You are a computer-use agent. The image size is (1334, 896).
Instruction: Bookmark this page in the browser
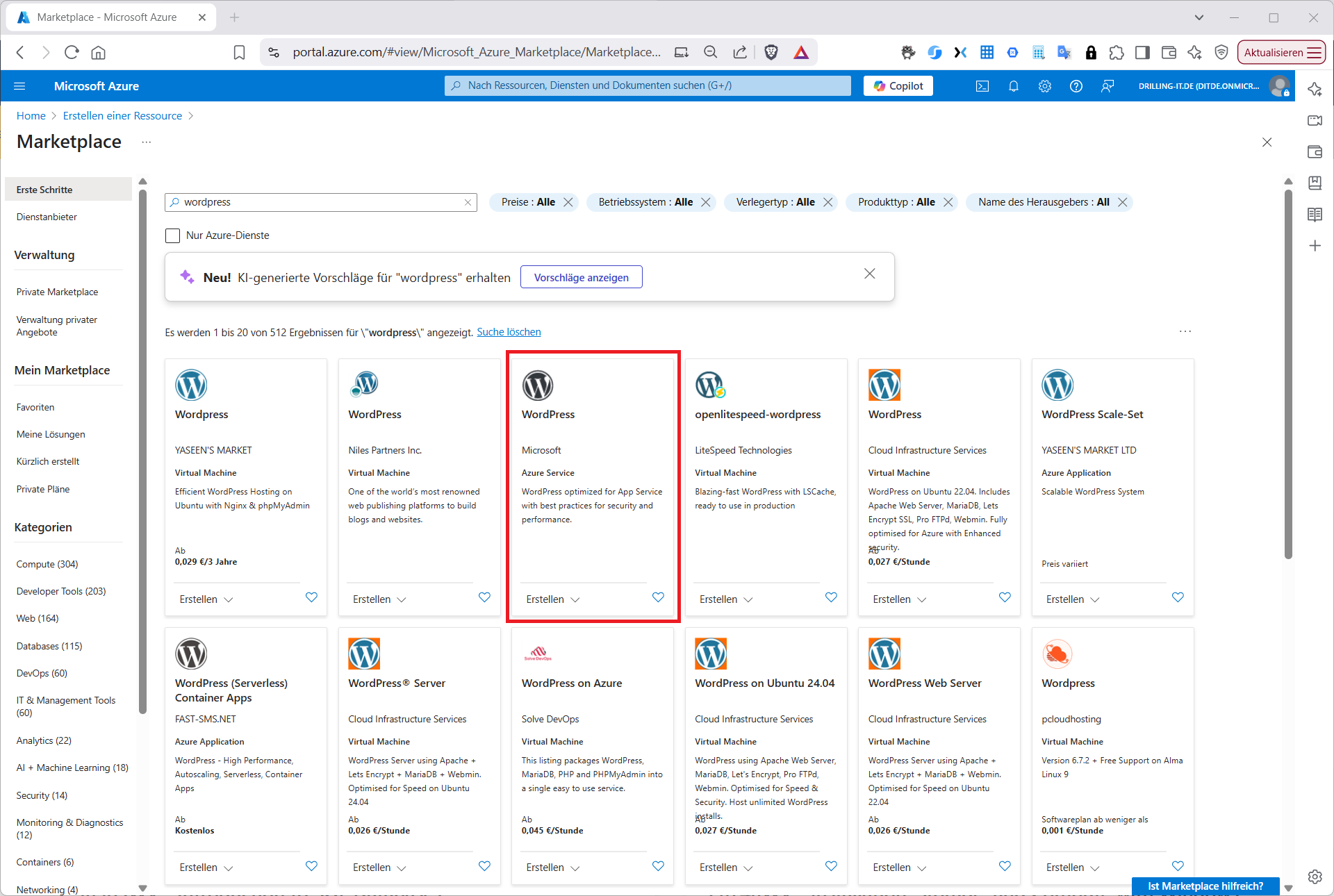[239, 52]
